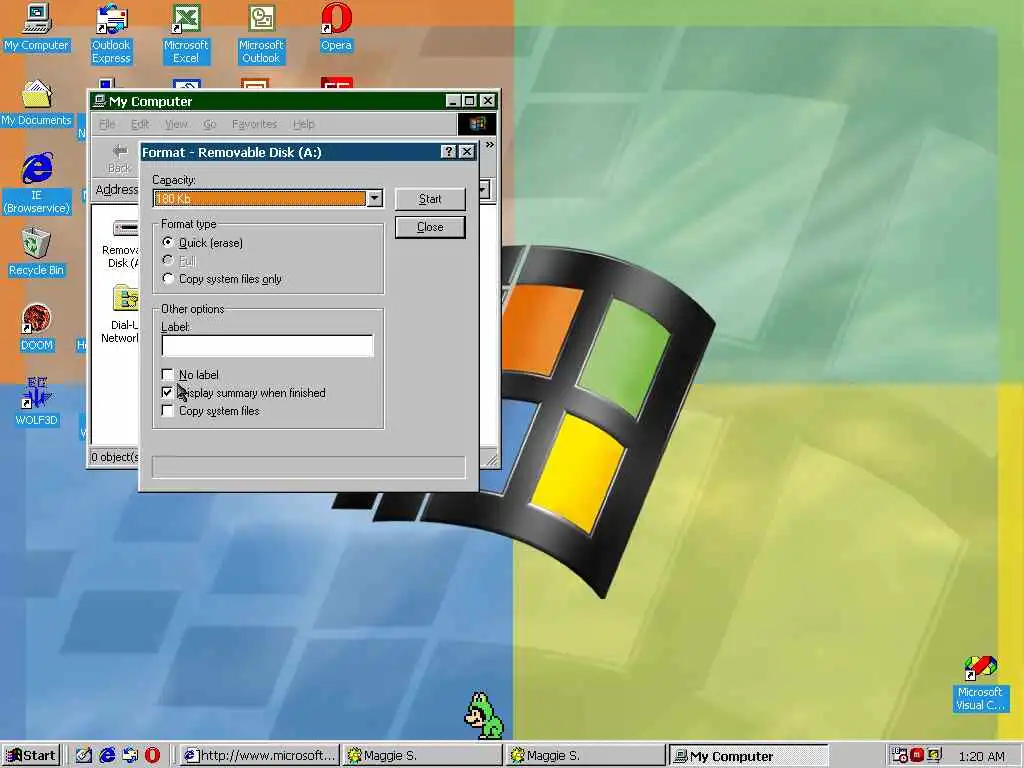Click inside the Label text field
The width and height of the screenshot is (1024, 768).
(x=267, y=345)
